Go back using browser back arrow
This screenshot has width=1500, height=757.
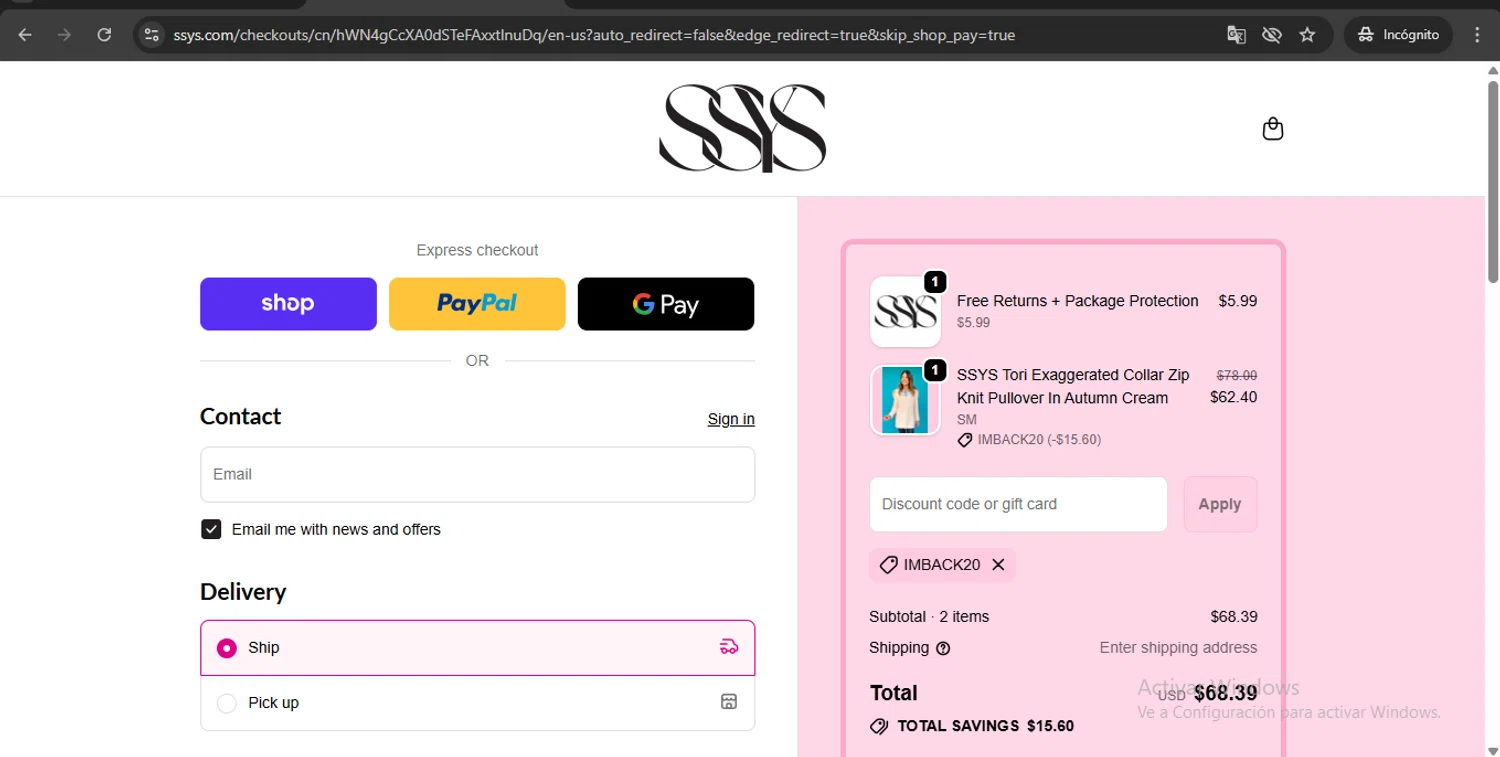click(25, 35)
